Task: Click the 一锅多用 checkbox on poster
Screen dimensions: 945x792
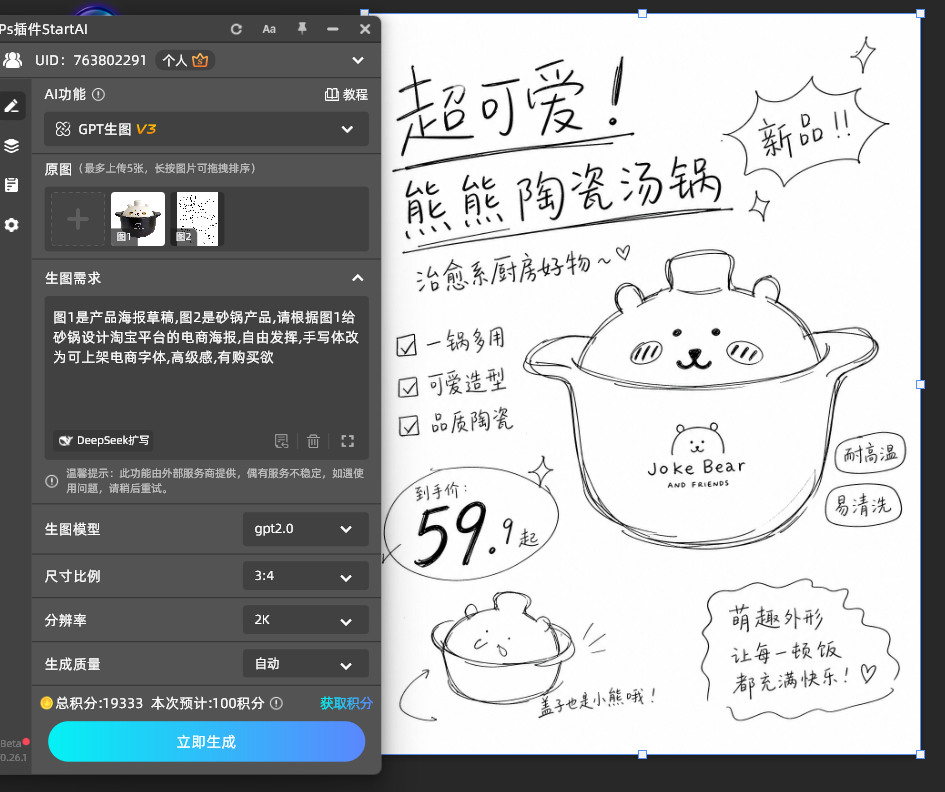Action: (x=406, y=346)
